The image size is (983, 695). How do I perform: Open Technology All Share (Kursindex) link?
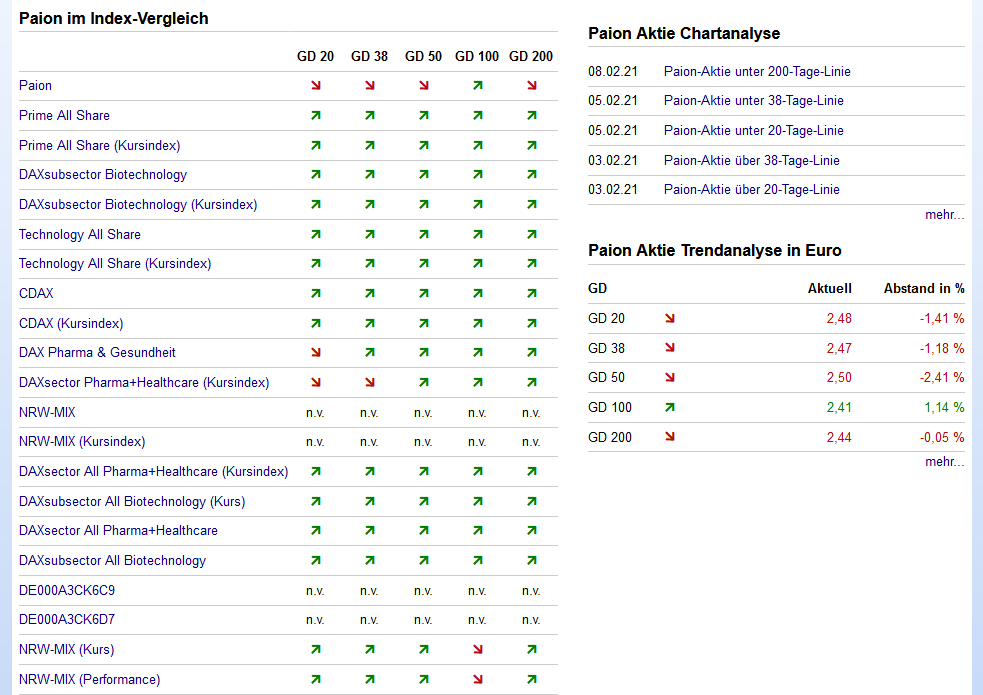coord(115,264)
